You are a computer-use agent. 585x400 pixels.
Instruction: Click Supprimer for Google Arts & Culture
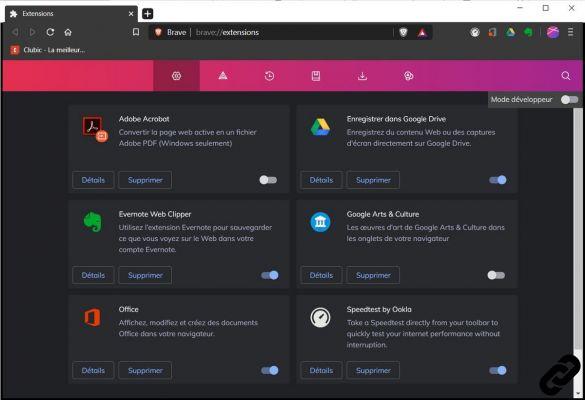tap(373, 275)
